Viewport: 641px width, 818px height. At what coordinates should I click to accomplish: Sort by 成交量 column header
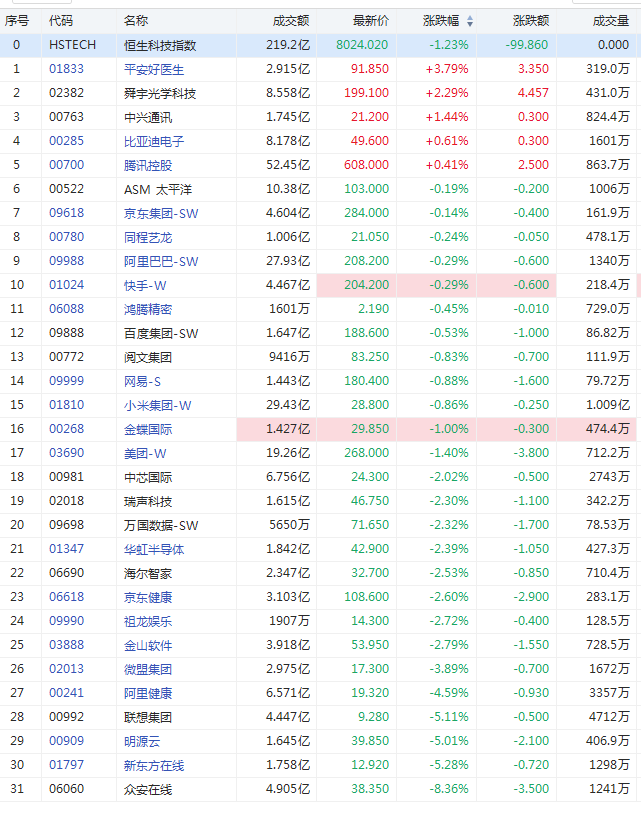611,21
